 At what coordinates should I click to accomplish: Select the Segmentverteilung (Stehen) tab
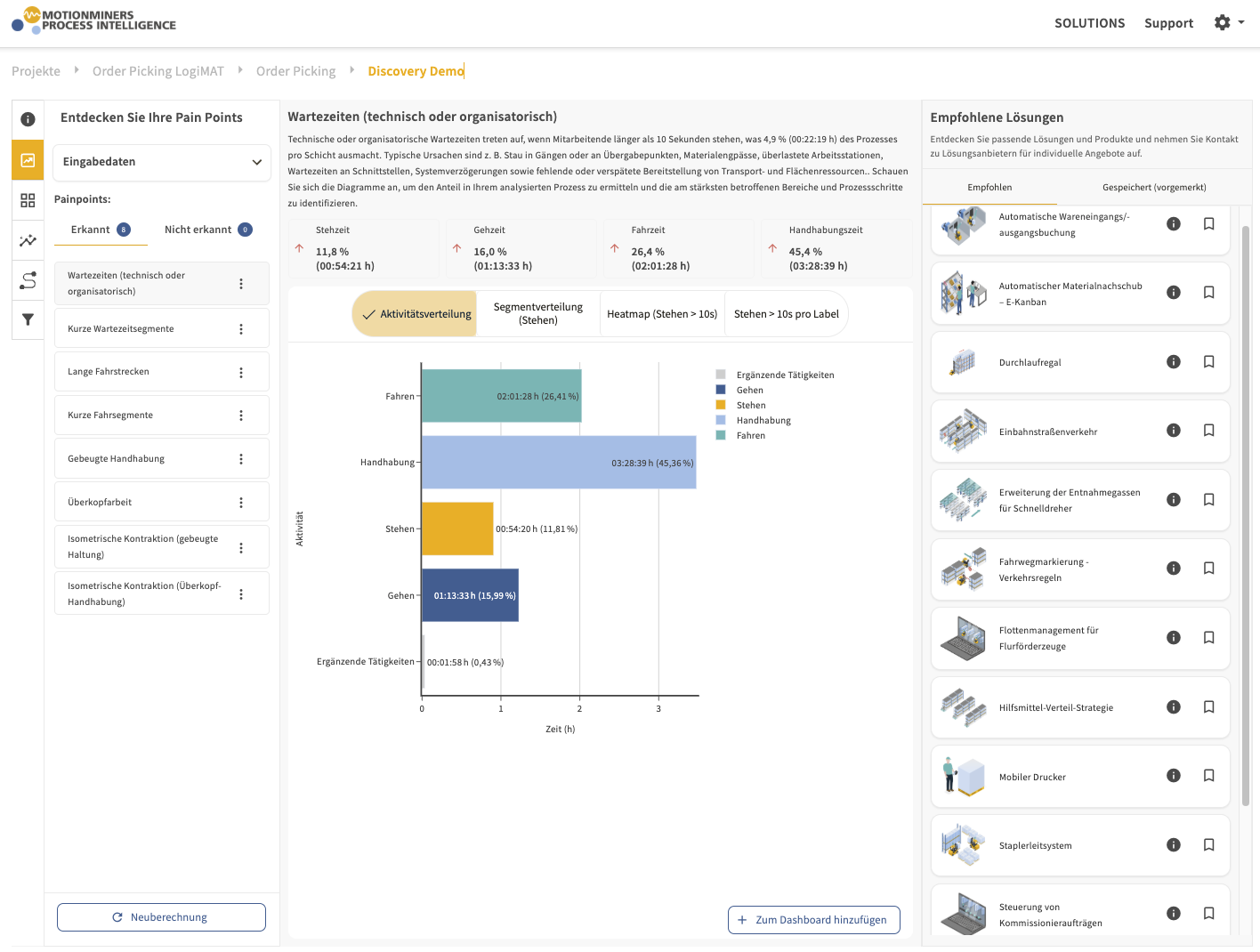[x=538, y=314]
